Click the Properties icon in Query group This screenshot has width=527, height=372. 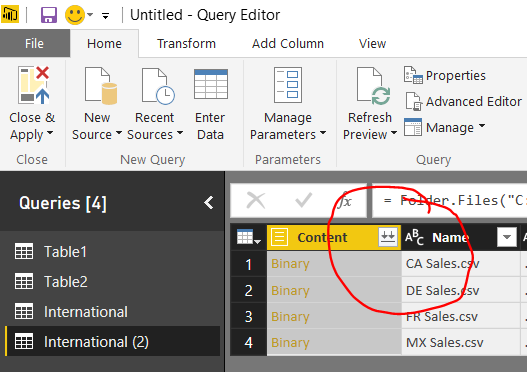tap(413, 75)
